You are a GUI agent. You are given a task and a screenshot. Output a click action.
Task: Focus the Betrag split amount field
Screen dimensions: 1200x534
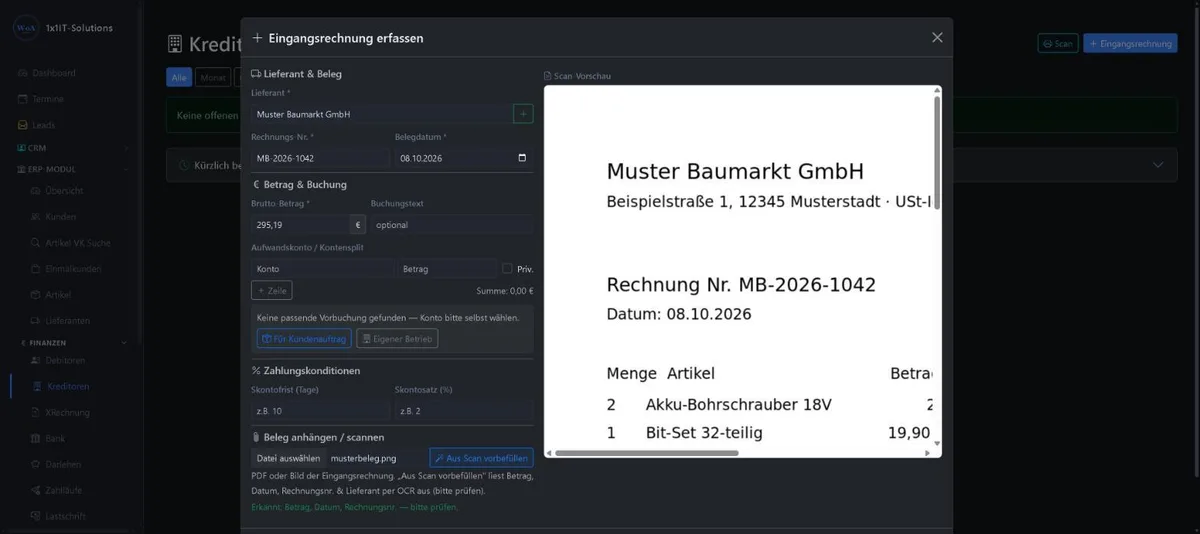447,269
